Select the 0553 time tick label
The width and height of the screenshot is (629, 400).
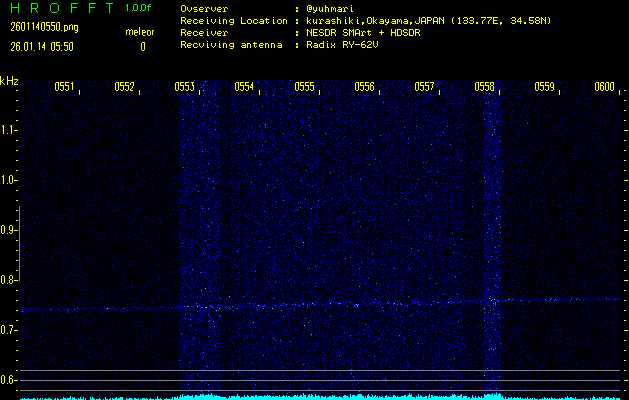click(x=184, y=87)
